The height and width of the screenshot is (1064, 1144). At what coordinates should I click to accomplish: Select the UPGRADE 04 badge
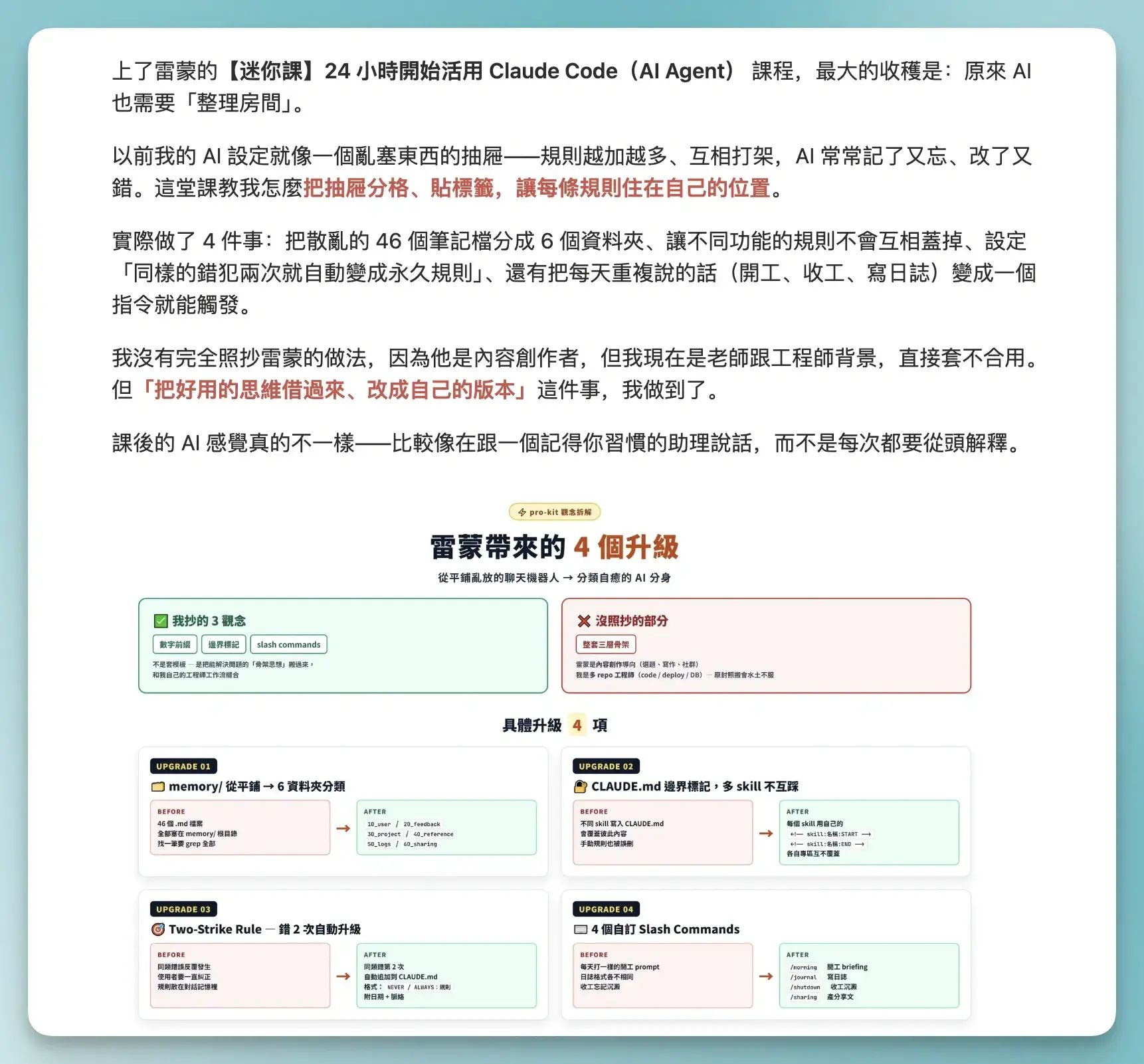(x=607, y=909)
